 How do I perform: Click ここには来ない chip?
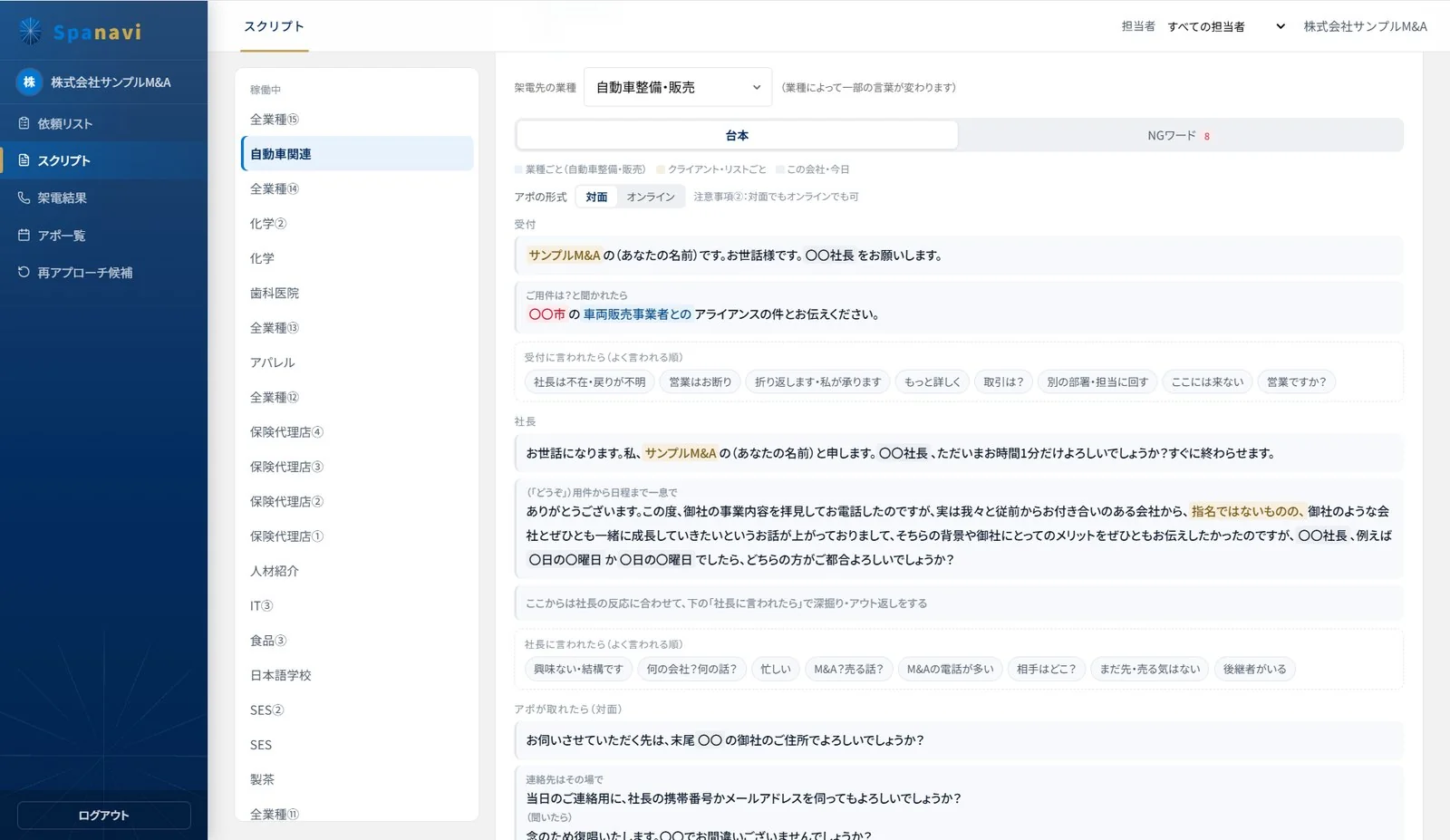coord(1207,382)
